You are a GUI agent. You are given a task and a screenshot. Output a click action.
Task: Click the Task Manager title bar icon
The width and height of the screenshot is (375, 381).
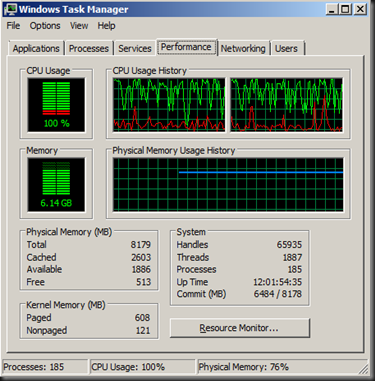(x=11, y=9)
